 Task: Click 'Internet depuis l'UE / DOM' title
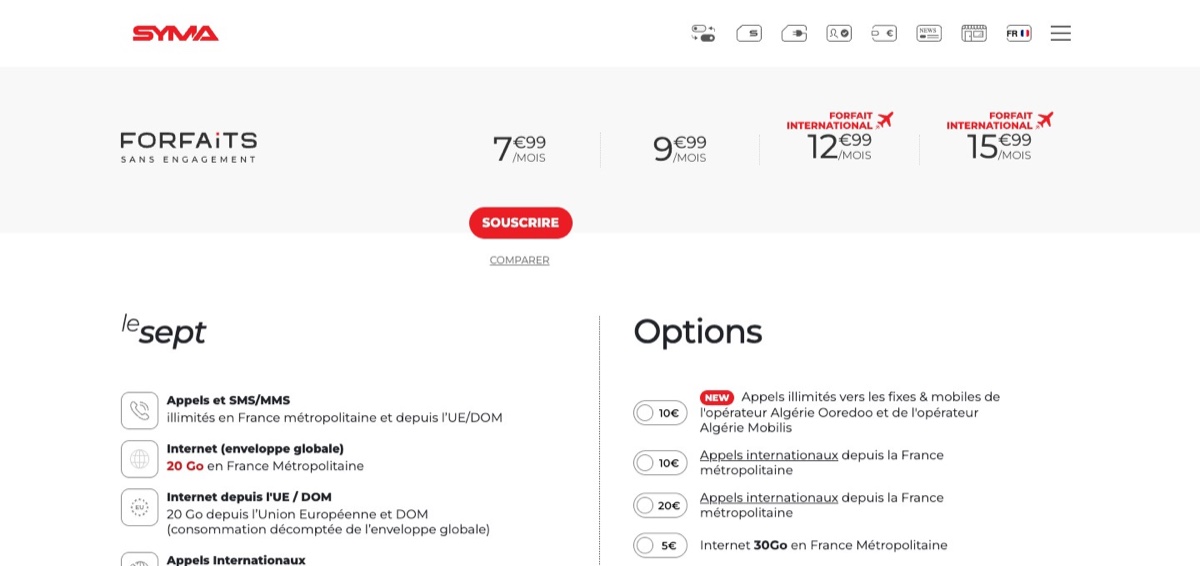click(x=249, y=497)
